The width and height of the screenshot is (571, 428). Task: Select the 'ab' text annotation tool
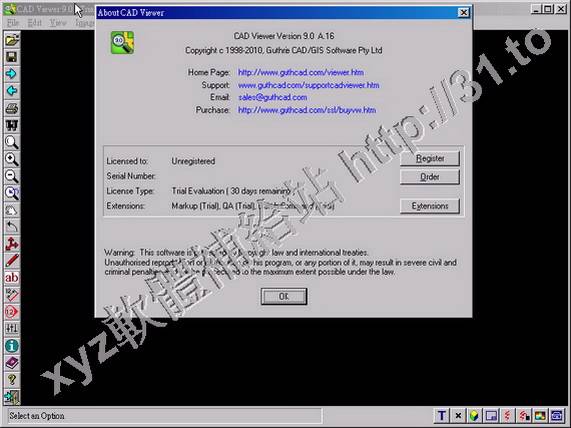12,278
